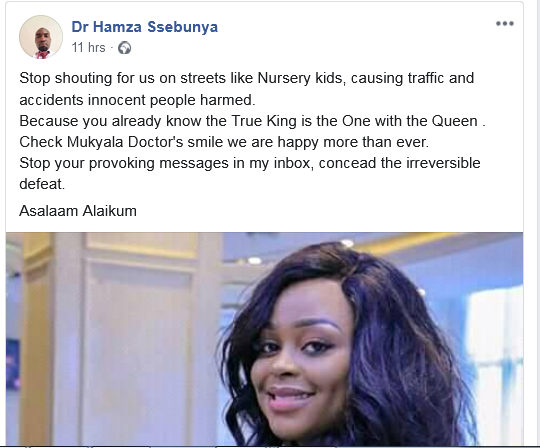This screenshot has height=448, width=540.
Task: Open Dr Hamza Ssebunya's profile name link
Action: coord(145,27)
